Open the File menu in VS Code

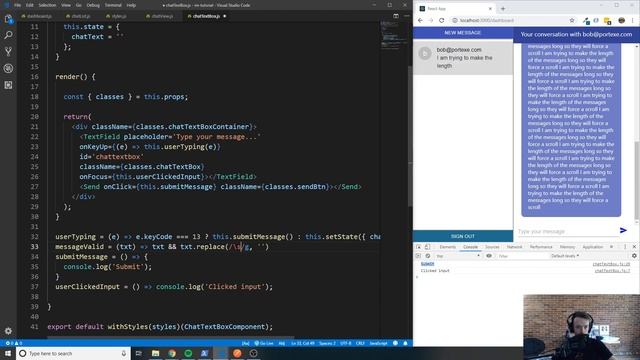coord(18,5)
